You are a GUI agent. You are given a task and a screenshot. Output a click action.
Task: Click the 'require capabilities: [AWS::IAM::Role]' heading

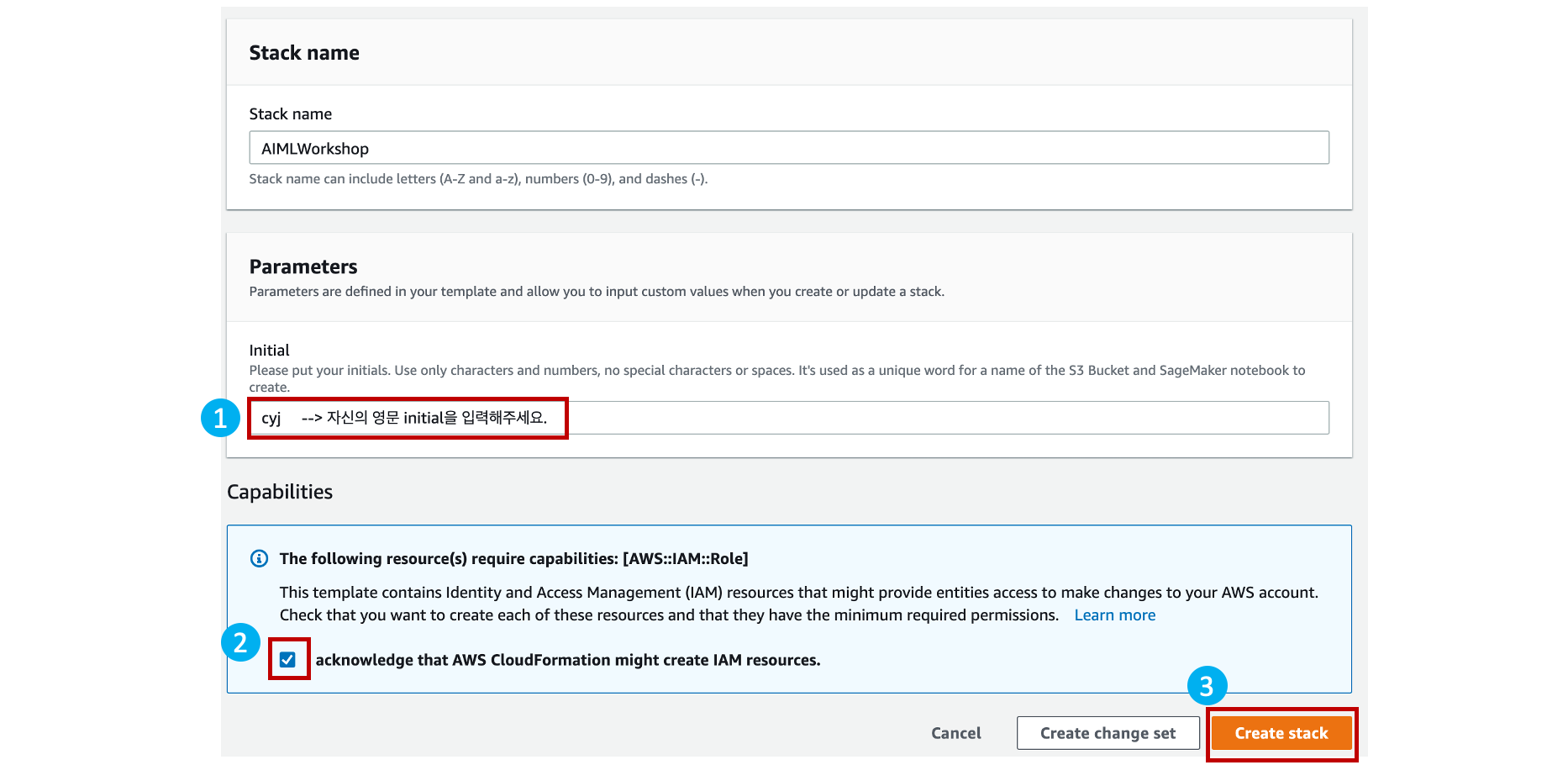(x=514, y=559)
